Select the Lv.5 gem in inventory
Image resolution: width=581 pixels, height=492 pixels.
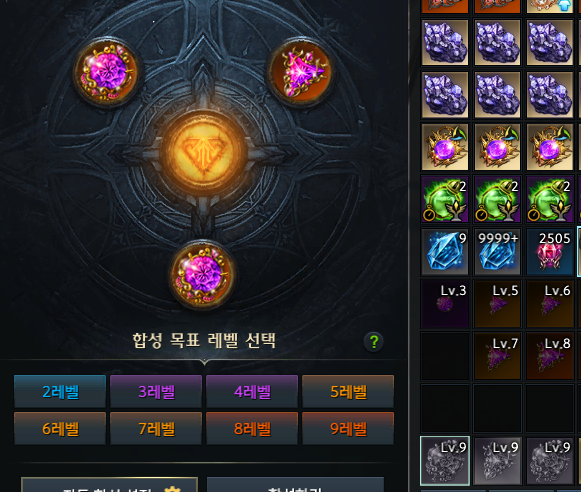pos(497,304)
